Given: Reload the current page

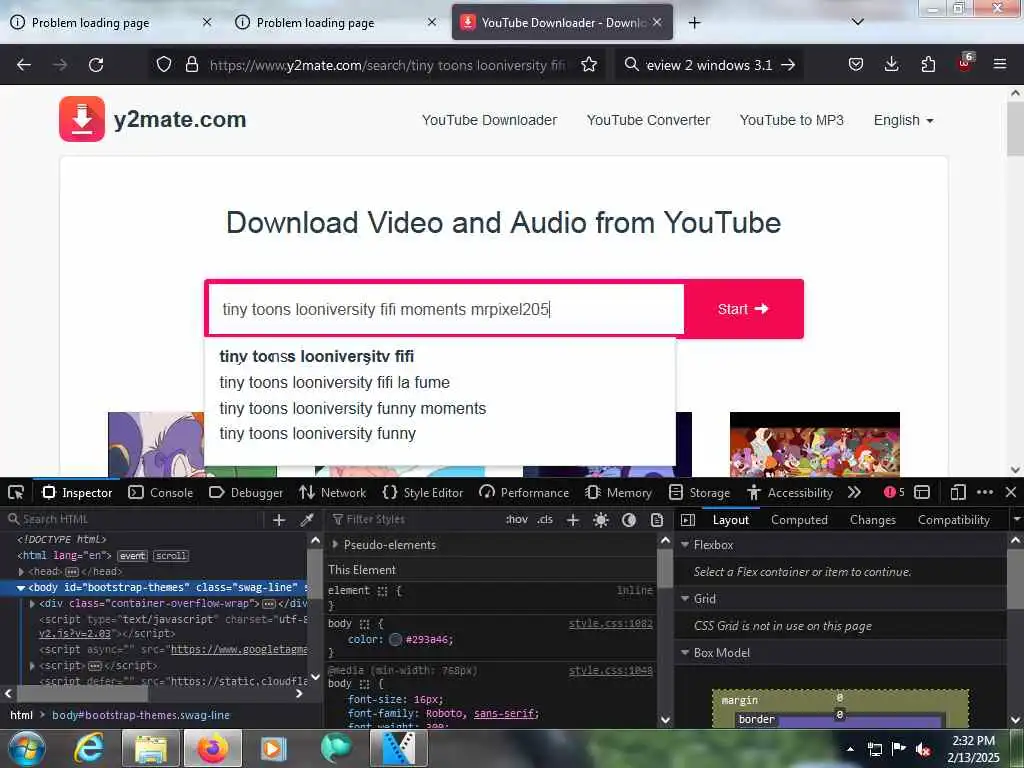Looking at the screenshot, I should 96,65.
